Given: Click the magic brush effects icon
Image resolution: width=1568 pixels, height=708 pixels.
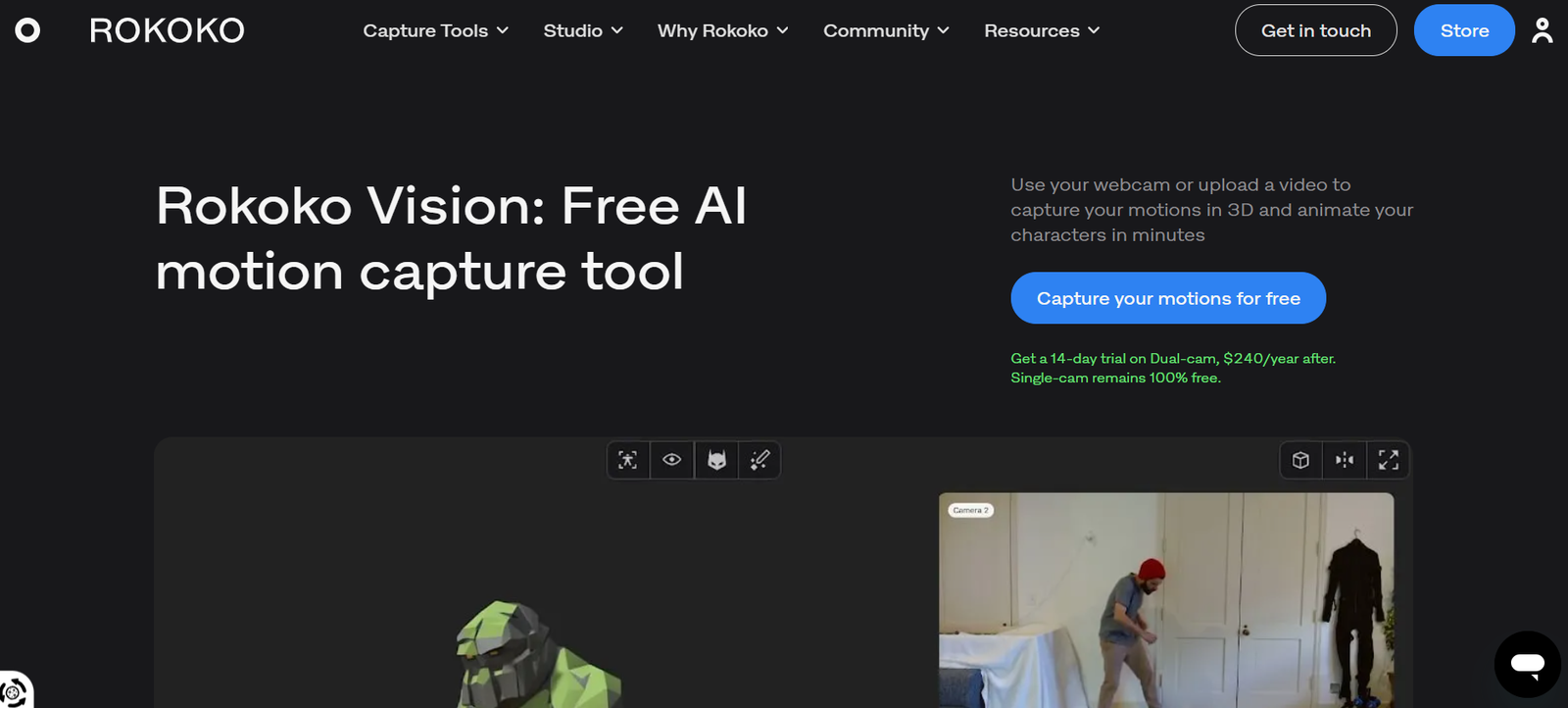Looking at the screenshot, I should point(759,460).
